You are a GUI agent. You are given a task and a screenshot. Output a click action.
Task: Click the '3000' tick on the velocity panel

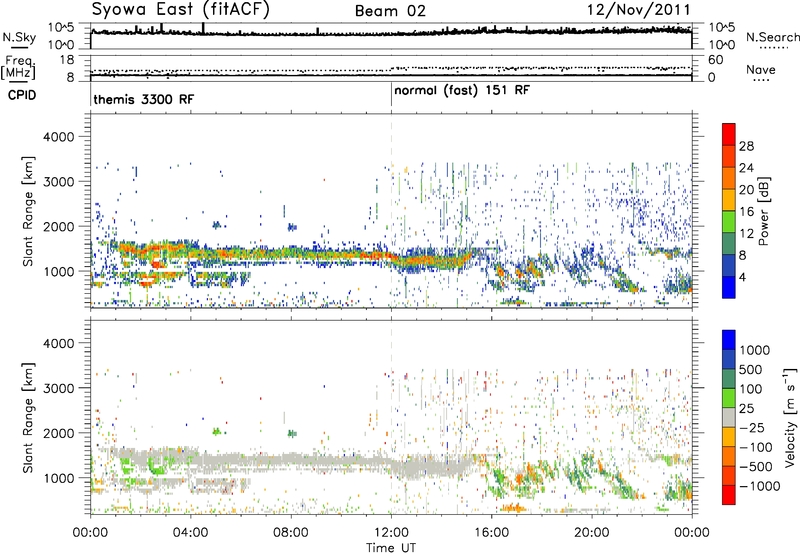(58, 388)
